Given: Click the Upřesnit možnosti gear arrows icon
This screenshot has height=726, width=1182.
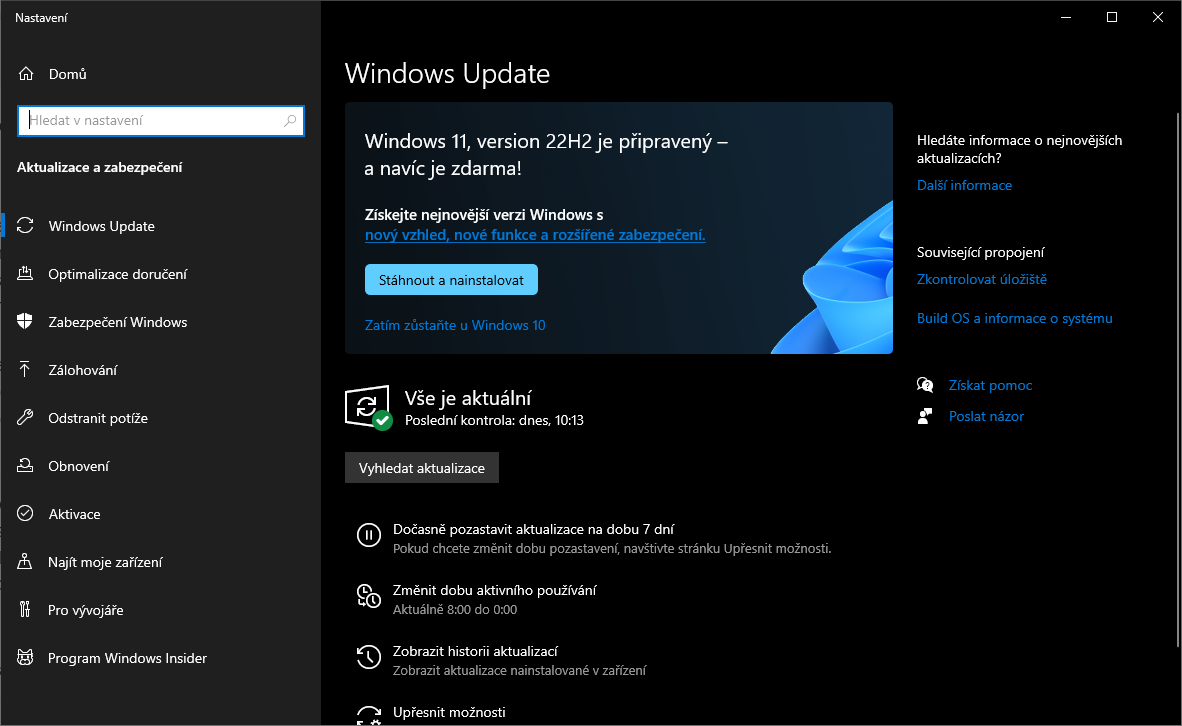Looking at the screenshot, I should click(369, 715).
